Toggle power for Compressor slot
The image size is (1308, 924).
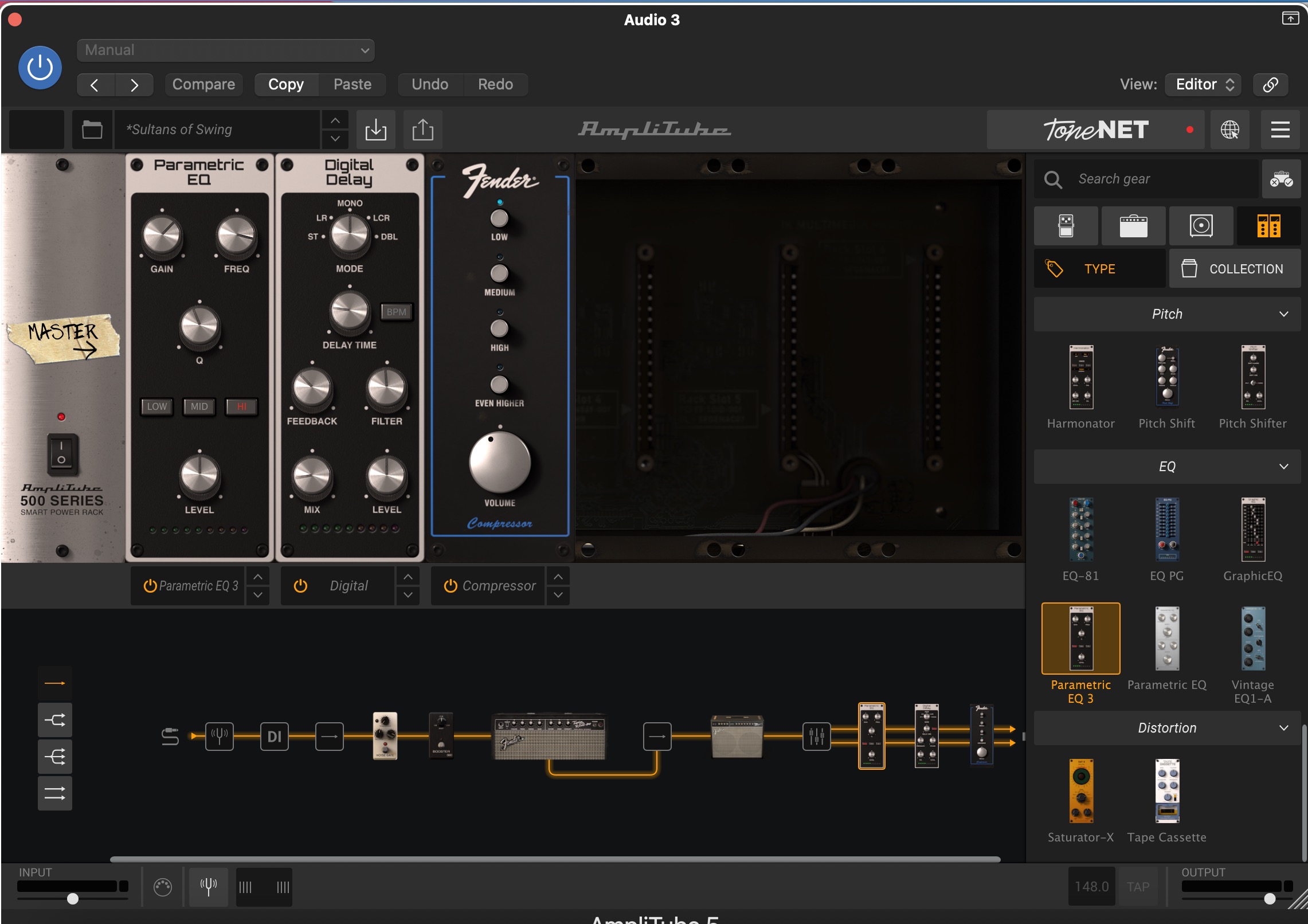[x=451, y=586]
